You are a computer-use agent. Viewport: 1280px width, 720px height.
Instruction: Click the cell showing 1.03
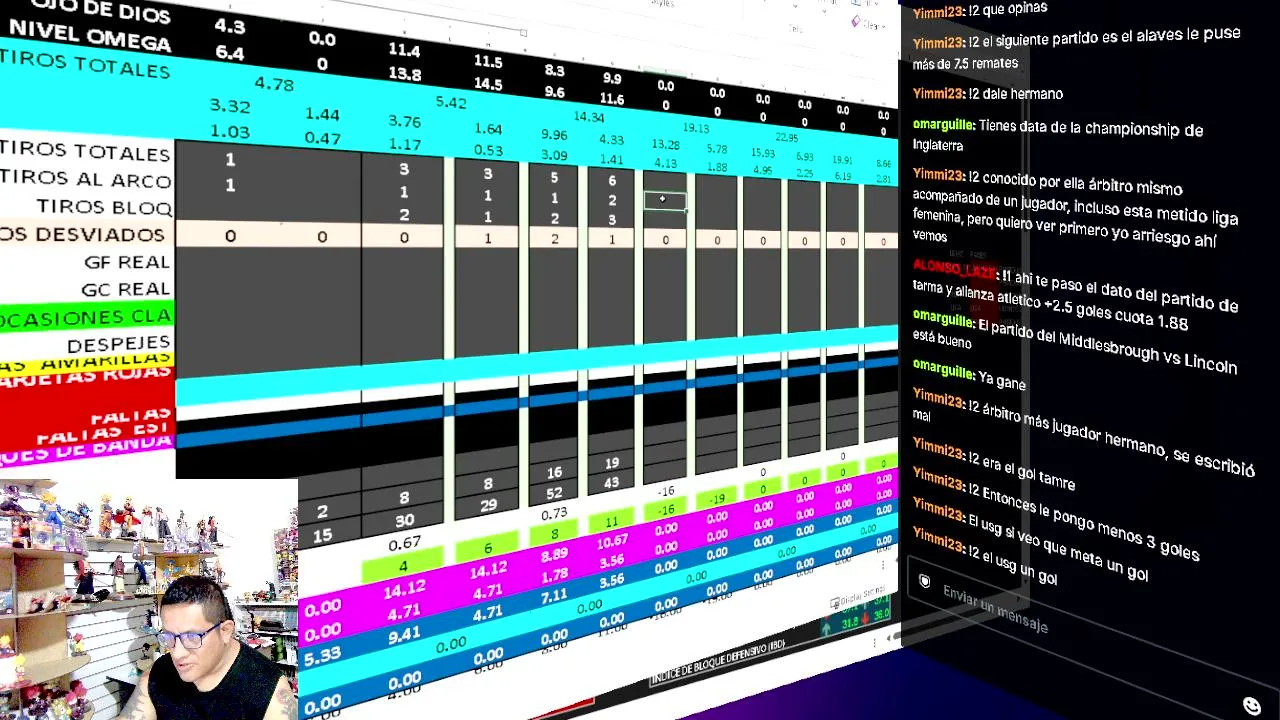[230, 131]
